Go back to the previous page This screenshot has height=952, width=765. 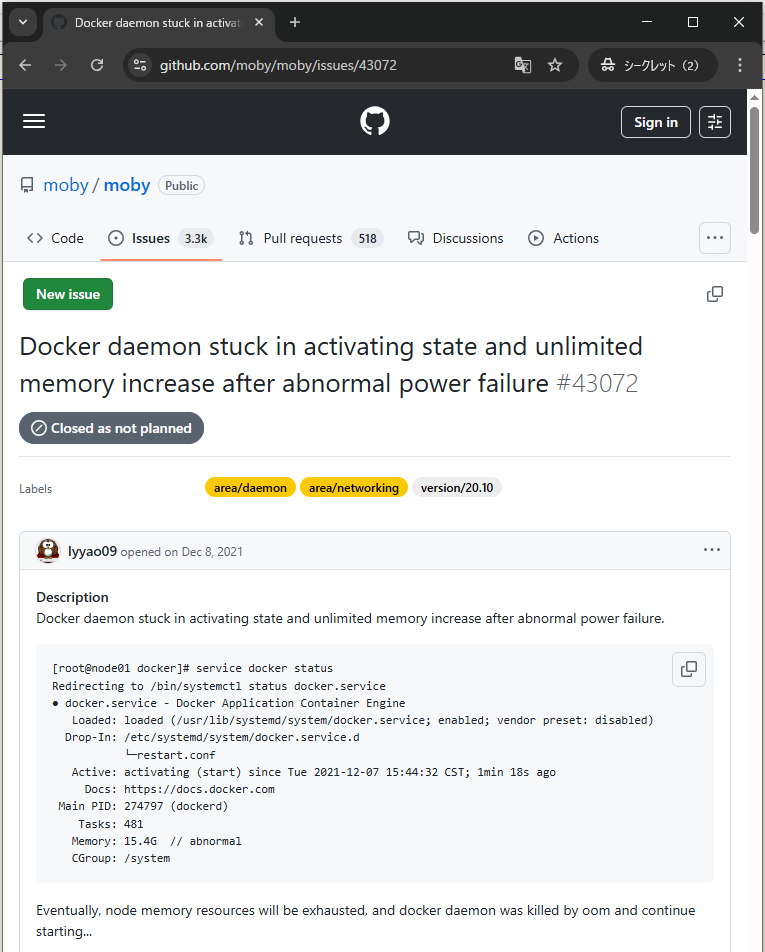point(25,65)
